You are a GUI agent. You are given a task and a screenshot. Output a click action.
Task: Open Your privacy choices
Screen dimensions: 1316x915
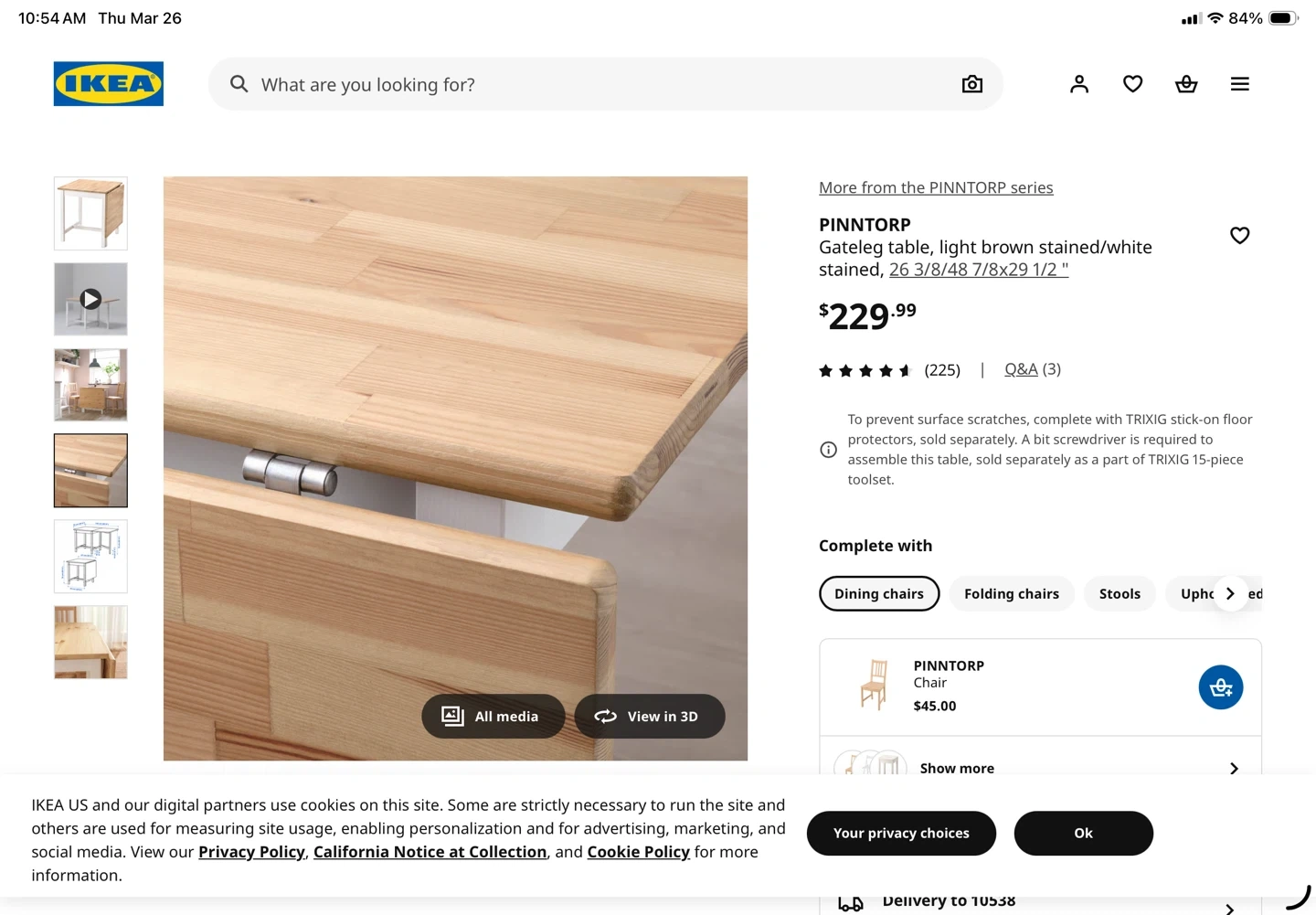[901, 833]
